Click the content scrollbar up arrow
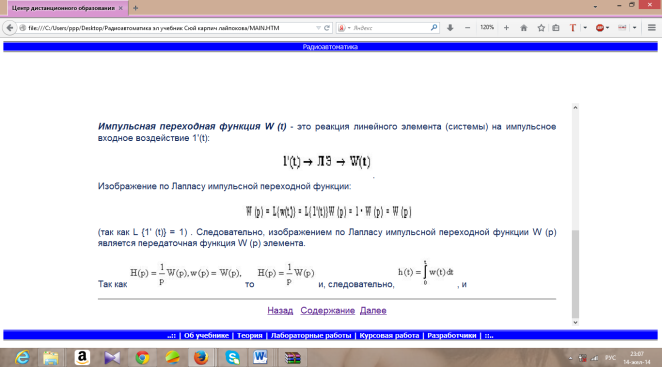Image resolution: width=662 pixels, height=367 pixels. pyautogui.click(x=575, y=108)
